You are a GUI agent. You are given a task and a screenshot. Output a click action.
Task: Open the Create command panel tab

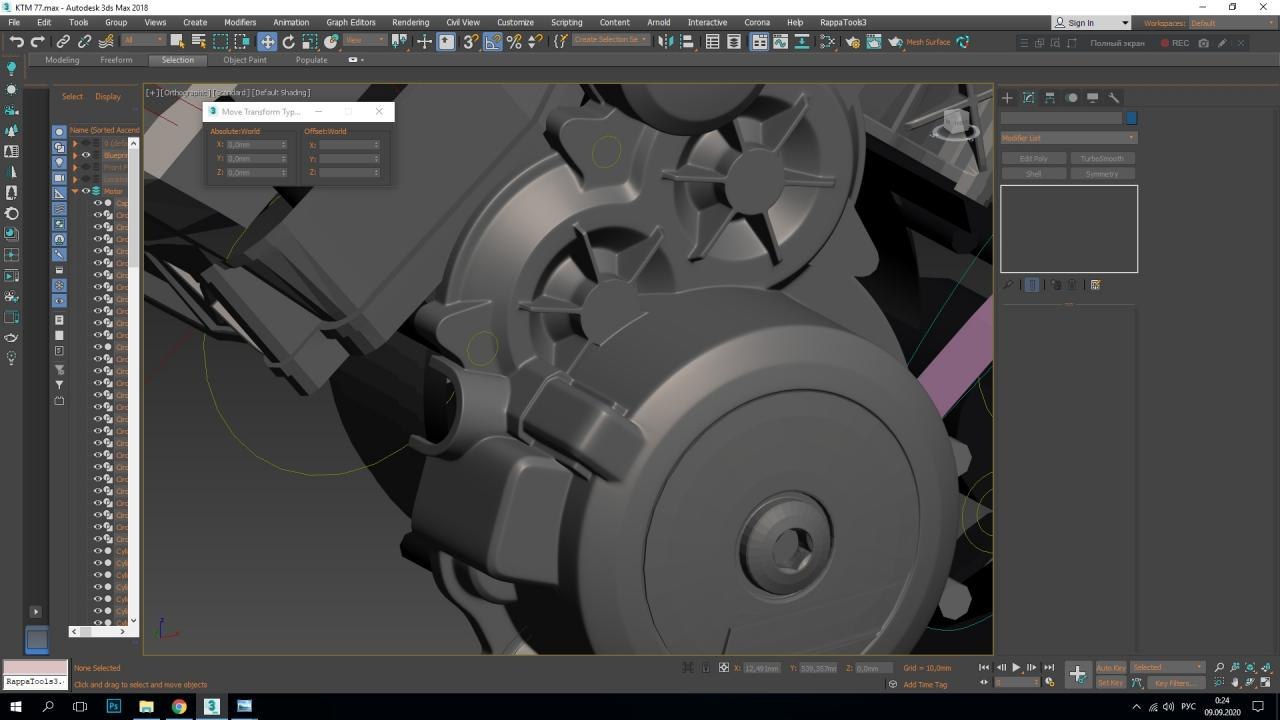click(x=1007, y=98)
